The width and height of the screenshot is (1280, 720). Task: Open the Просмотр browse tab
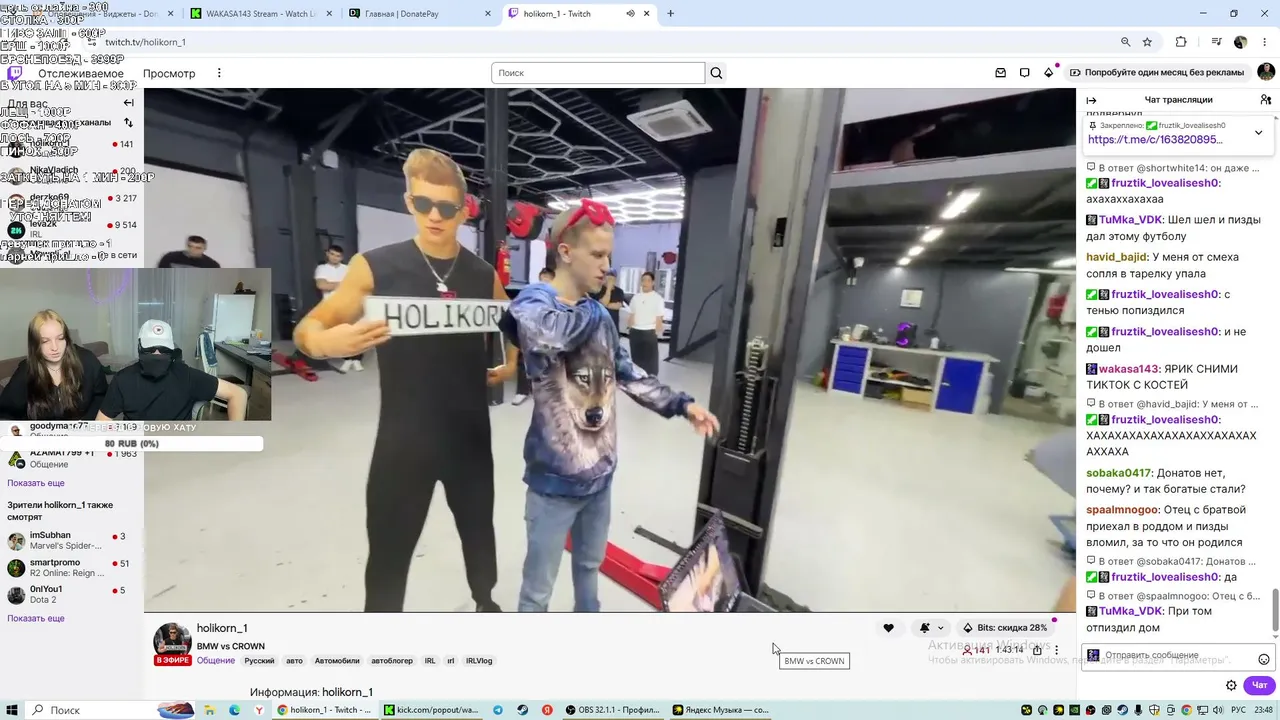pyautogui.click(x=169, y=73)
